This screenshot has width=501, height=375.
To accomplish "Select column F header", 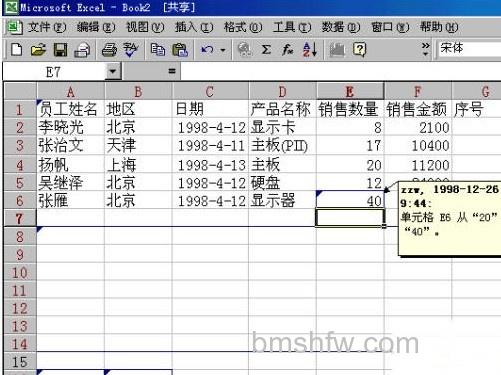I will 417,91.
